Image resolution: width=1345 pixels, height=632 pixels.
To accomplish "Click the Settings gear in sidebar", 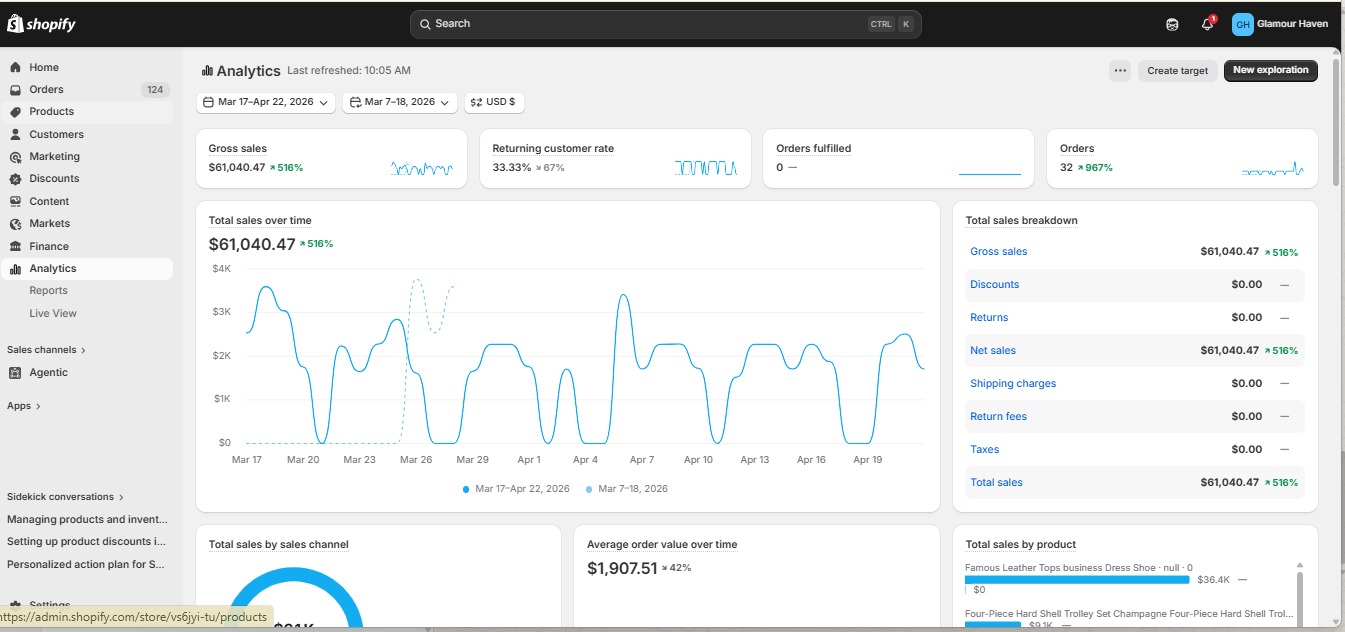I will [15, 605].
